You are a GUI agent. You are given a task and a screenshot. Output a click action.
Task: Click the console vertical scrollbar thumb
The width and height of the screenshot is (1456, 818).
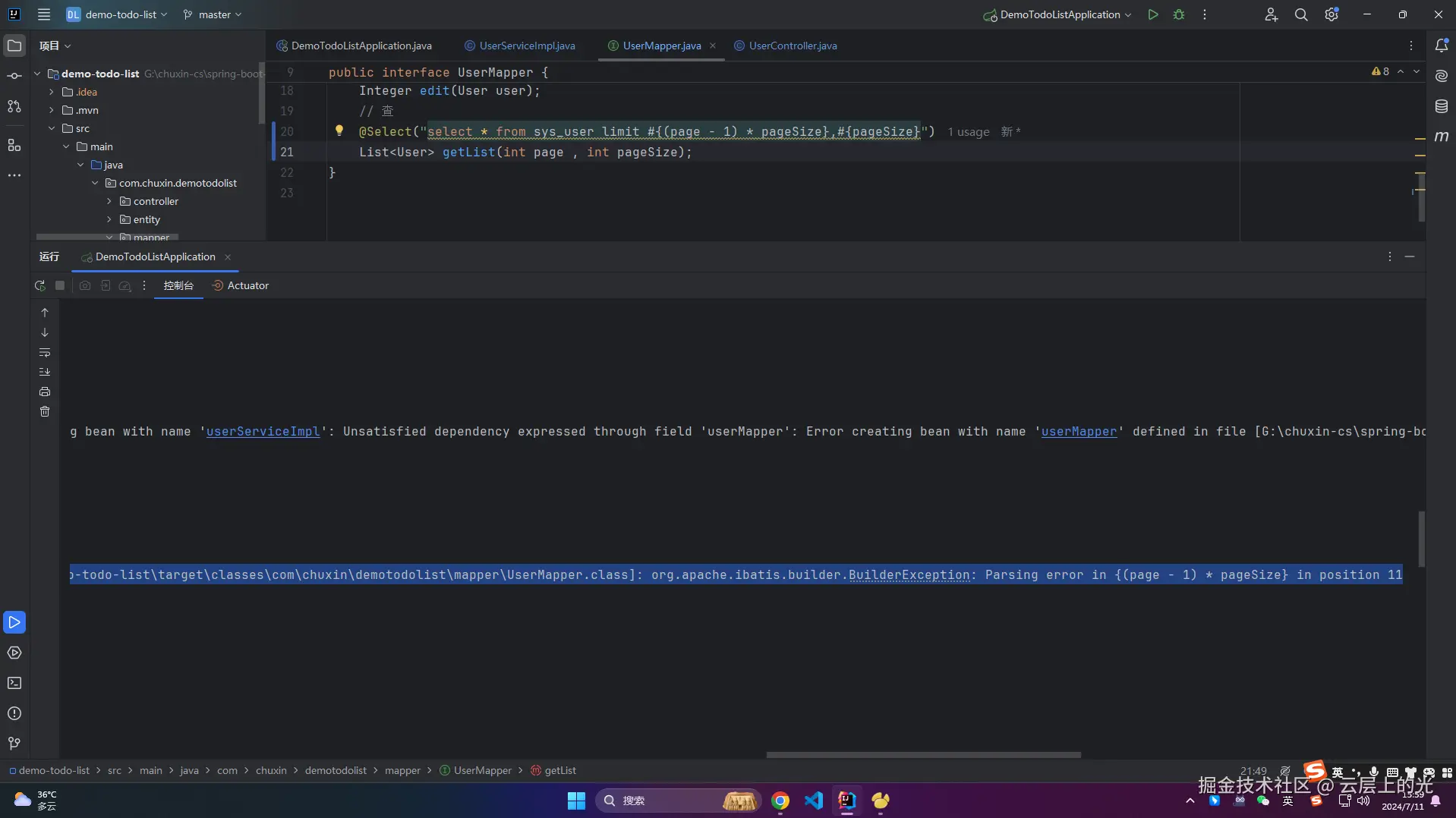point(1422,539)
